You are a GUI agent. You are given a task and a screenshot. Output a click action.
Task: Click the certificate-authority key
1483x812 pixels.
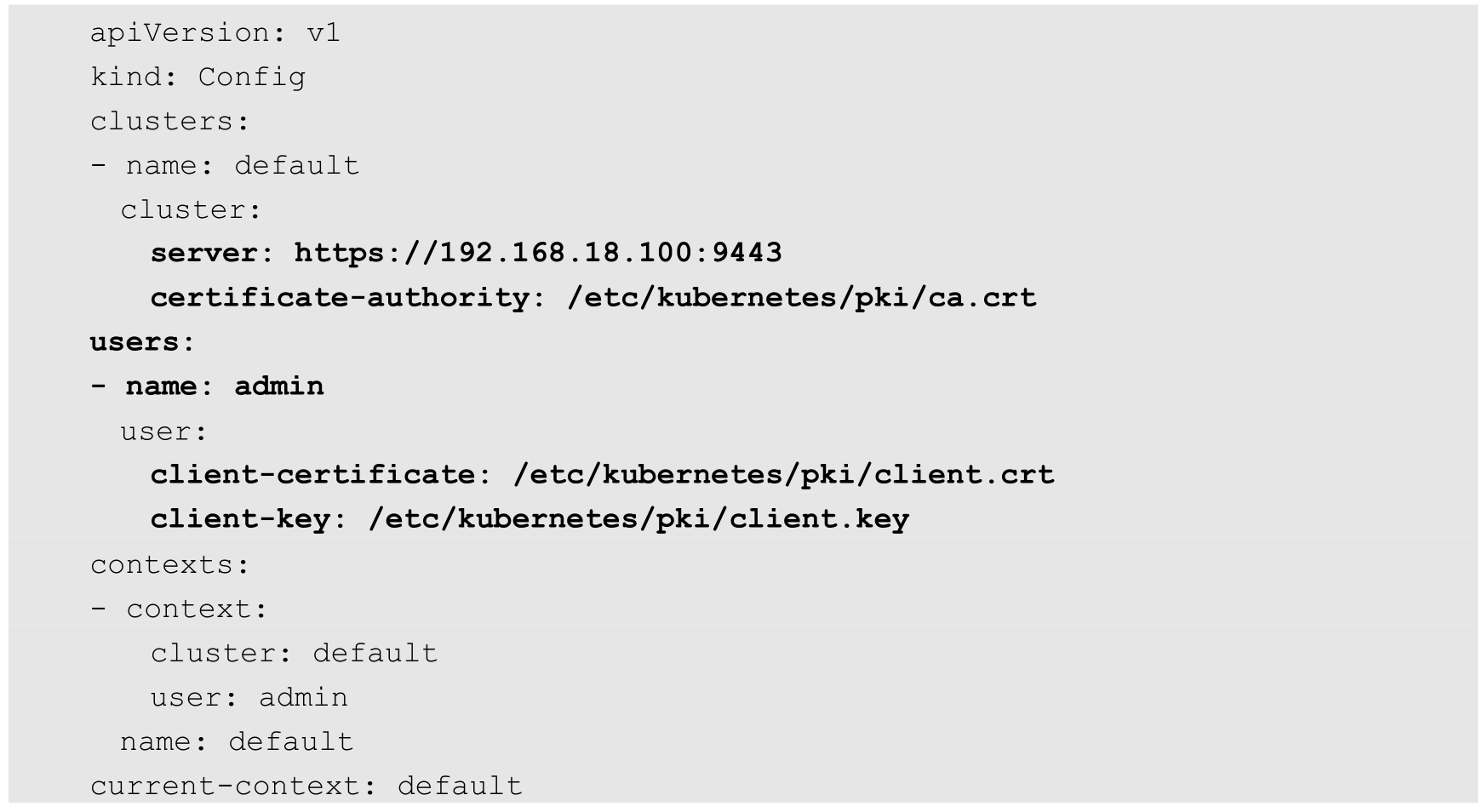click(x=340, y=298)
